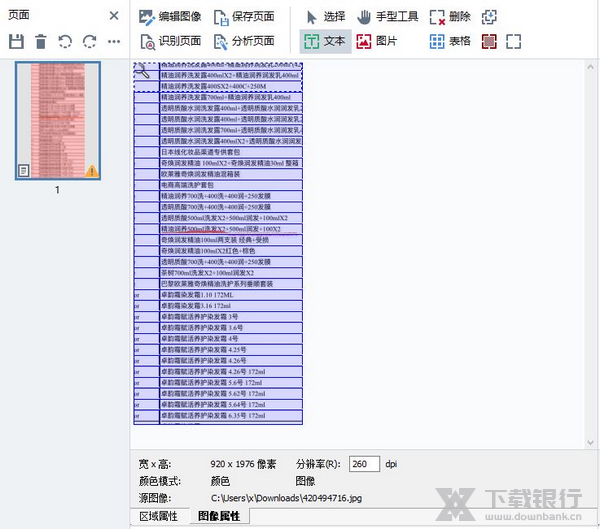Switch to 图像属性 tab

pos(219,516)
